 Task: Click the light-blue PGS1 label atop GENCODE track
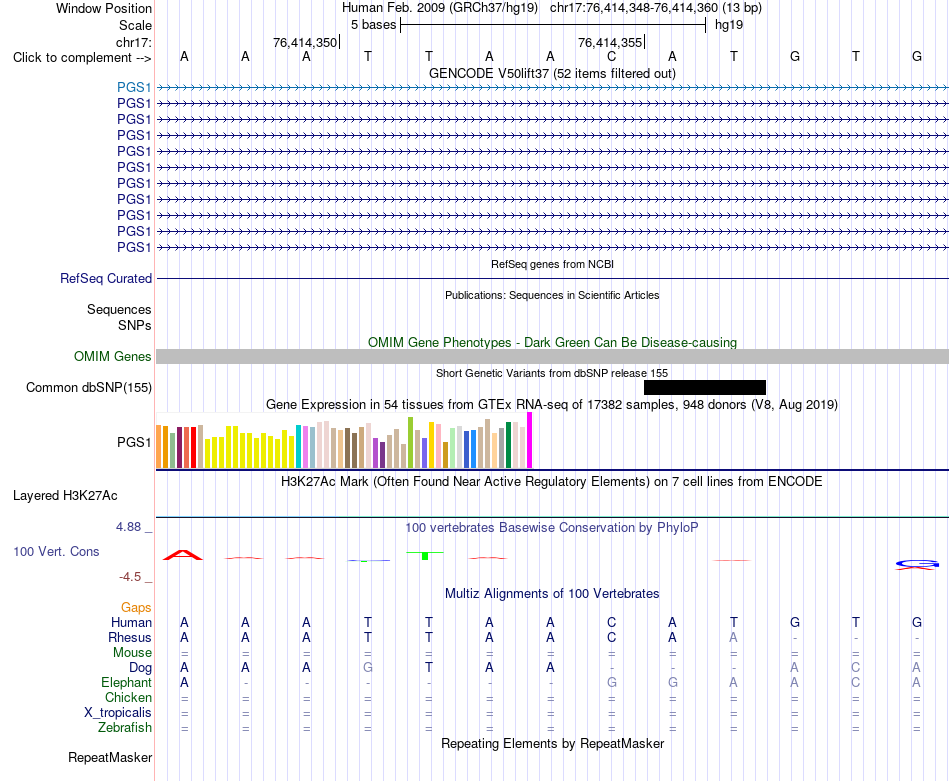pos(134,87)
